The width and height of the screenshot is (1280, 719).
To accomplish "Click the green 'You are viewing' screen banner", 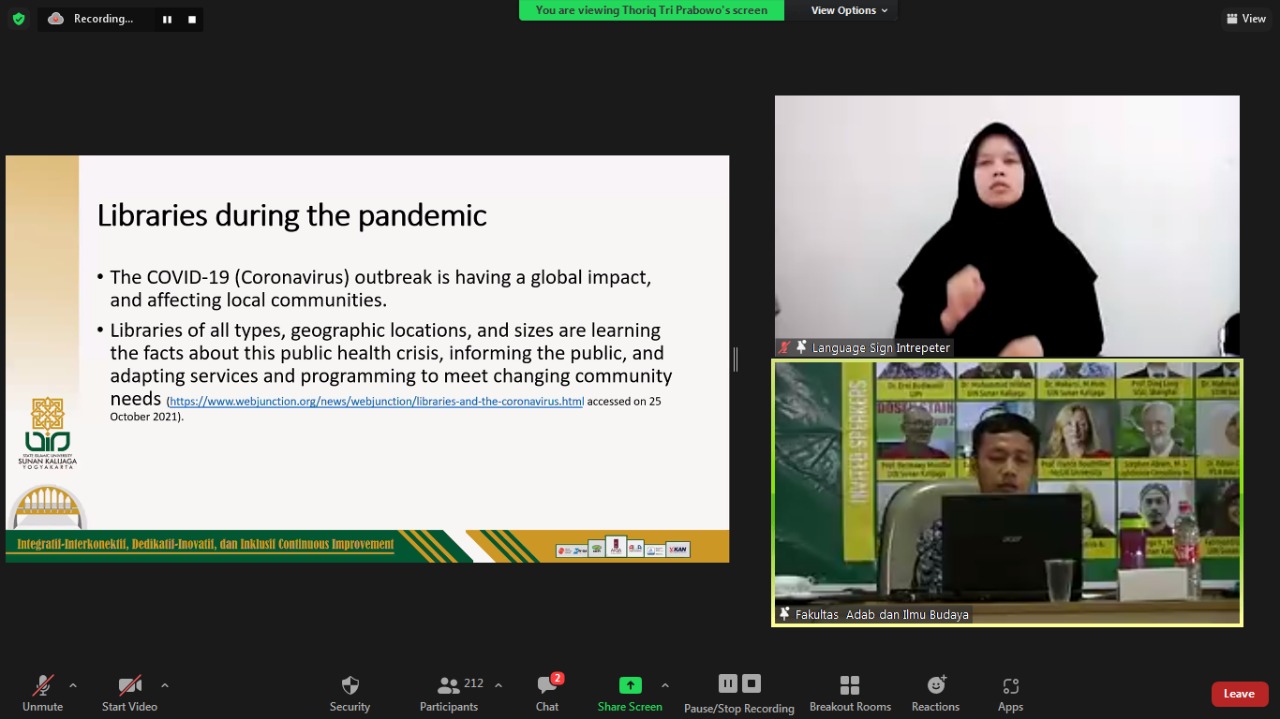I will click(652, 10).
